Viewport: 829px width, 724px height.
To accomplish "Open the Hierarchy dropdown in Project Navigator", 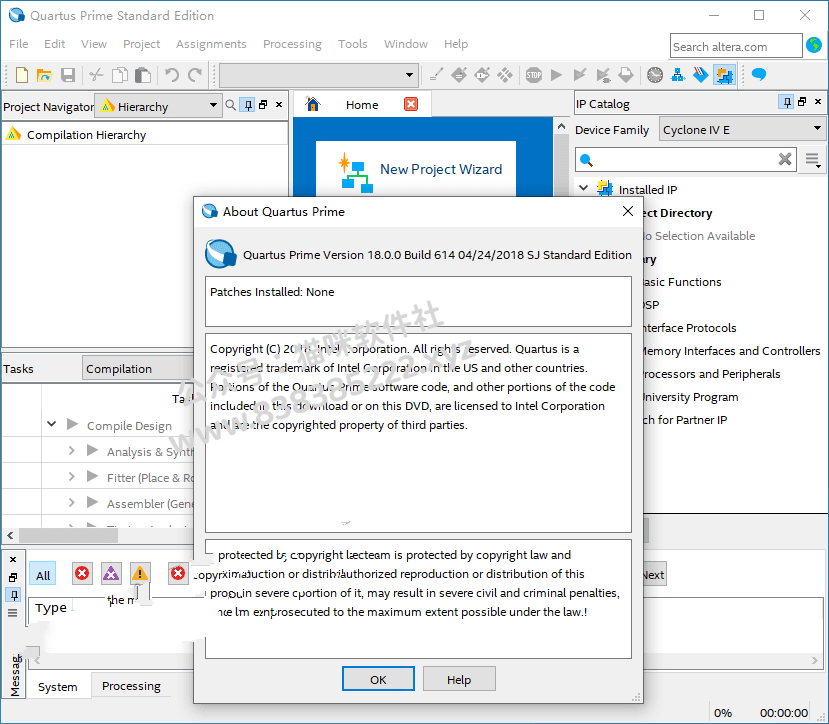I will tap(158, 106).
